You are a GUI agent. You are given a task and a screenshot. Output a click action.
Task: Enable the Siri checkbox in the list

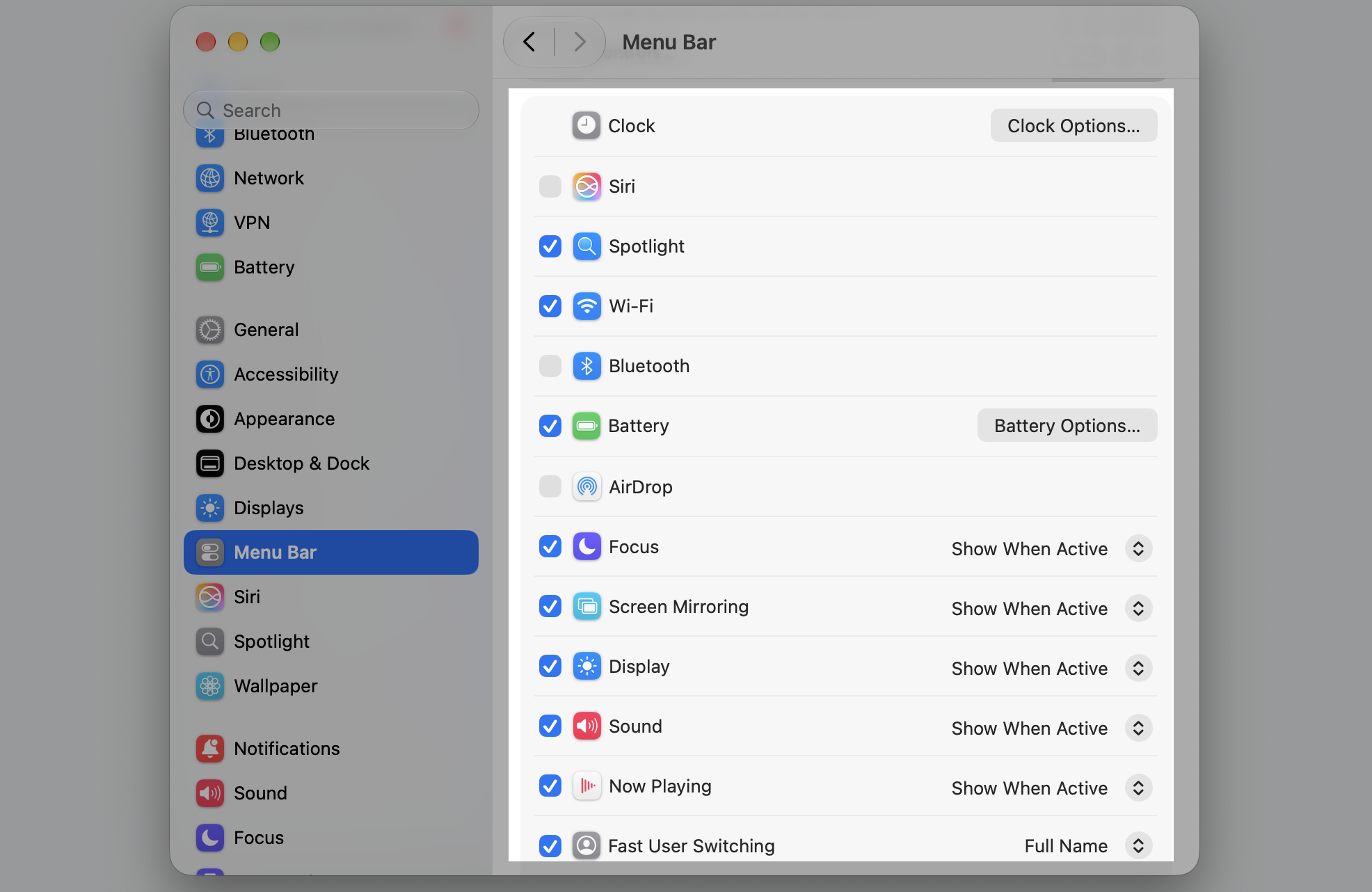pyautogui.click(x=550, y=186)
